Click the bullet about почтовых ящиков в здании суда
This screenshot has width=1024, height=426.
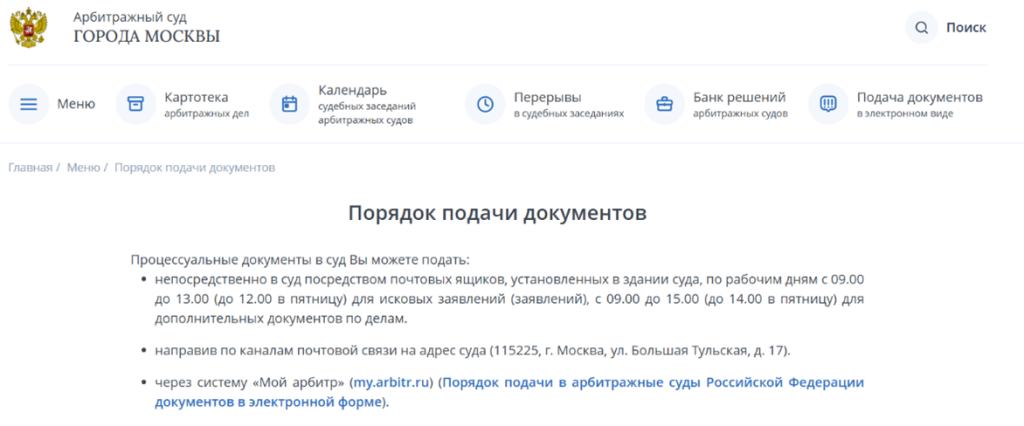click(509, 300)
